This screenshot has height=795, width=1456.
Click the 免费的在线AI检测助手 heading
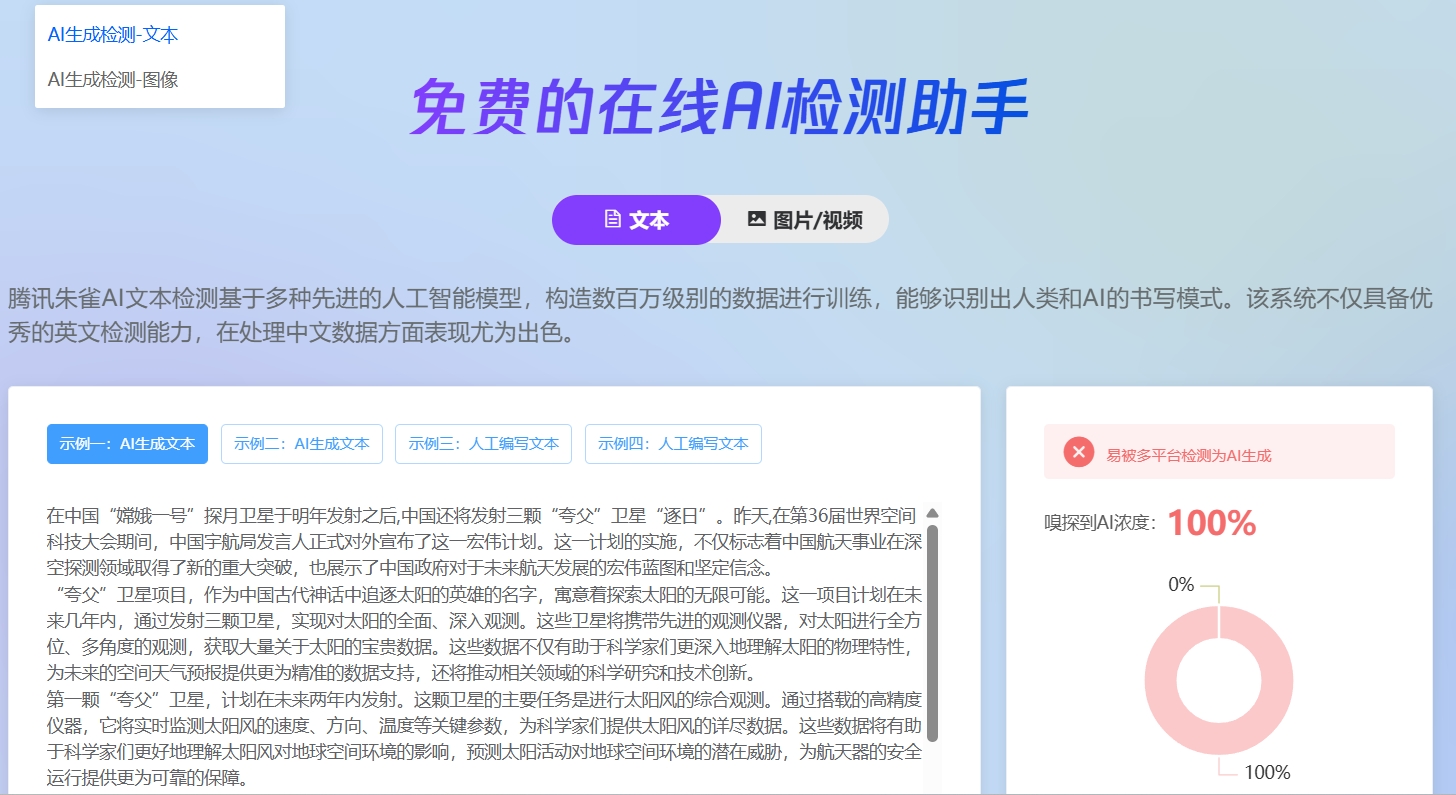pos(719,106)
